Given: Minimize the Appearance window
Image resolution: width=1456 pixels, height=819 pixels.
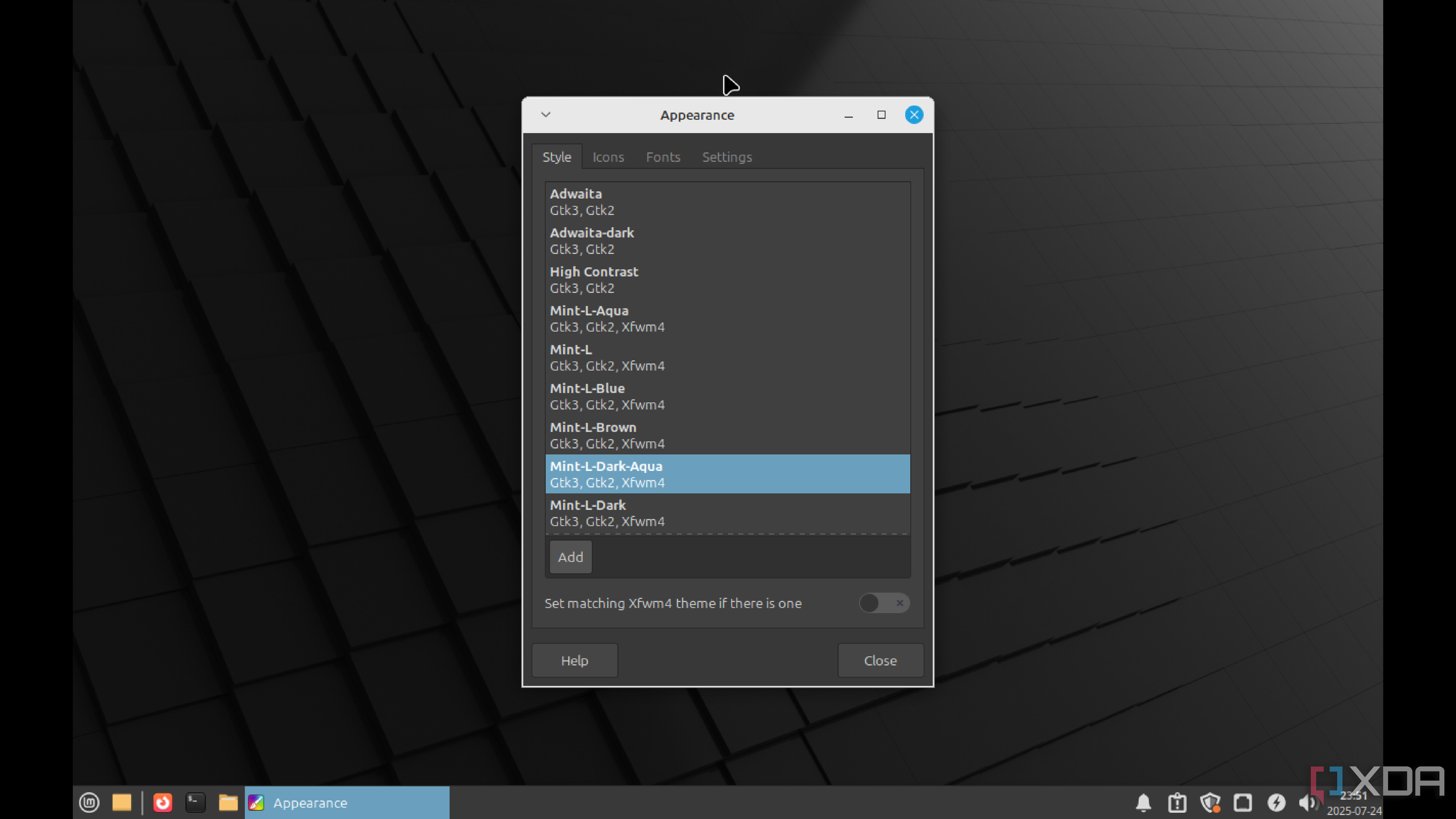Looking at the screenshot, I should click(848, 115).
